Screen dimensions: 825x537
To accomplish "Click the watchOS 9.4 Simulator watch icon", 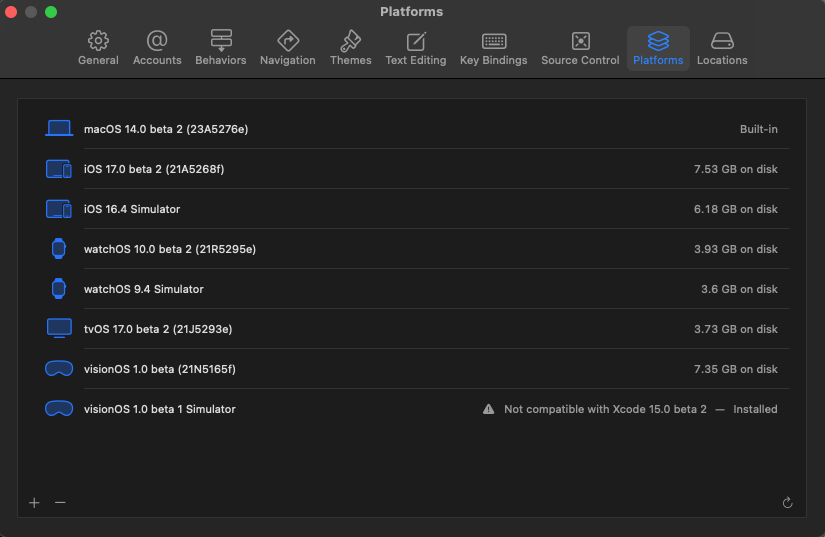I will [x=59, y=289].
